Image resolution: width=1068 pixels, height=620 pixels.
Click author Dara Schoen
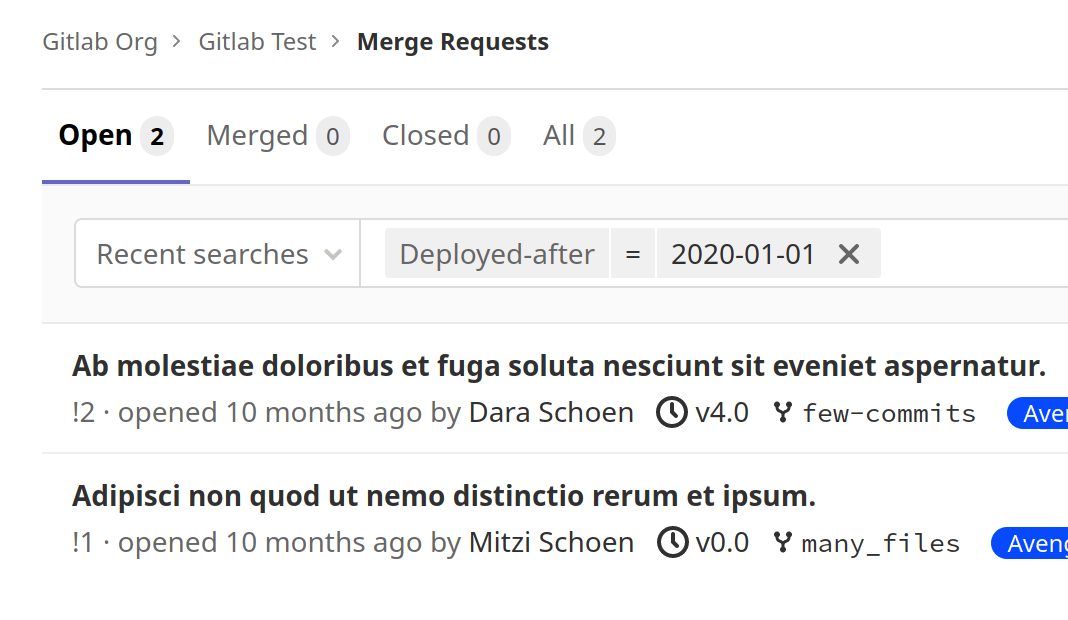[x=551, y=412]
